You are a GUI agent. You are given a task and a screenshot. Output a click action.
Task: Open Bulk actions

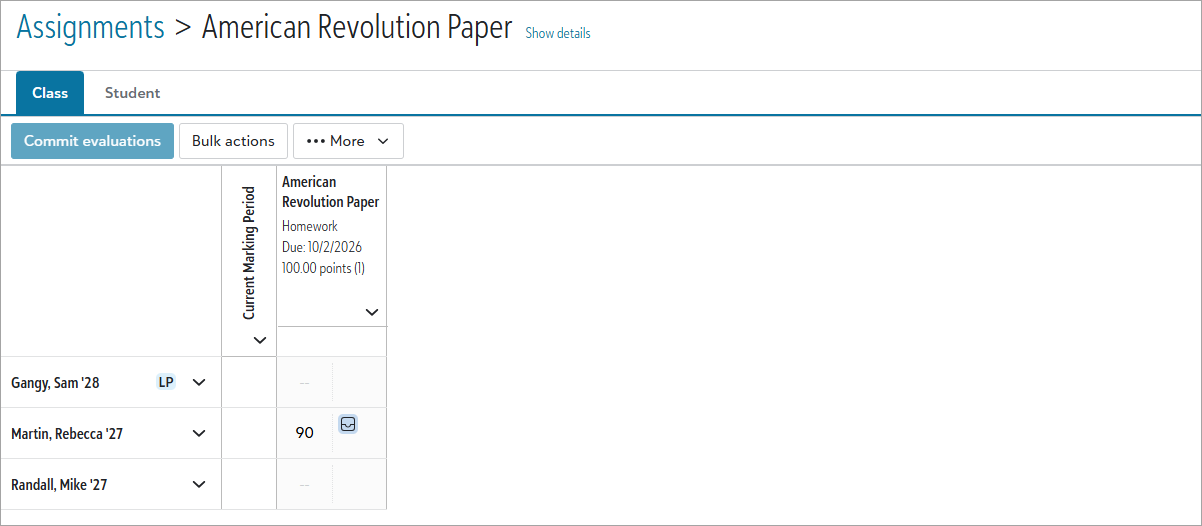[x=233, y=141]
